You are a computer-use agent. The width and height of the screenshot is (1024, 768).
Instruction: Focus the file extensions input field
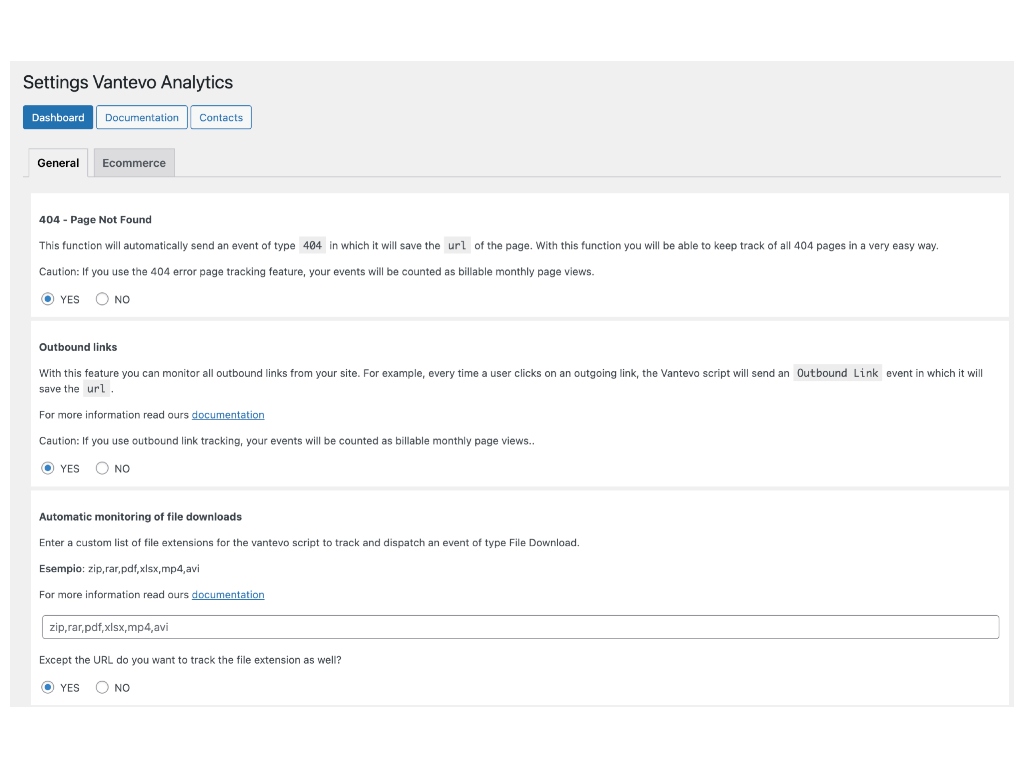point(520,627)
